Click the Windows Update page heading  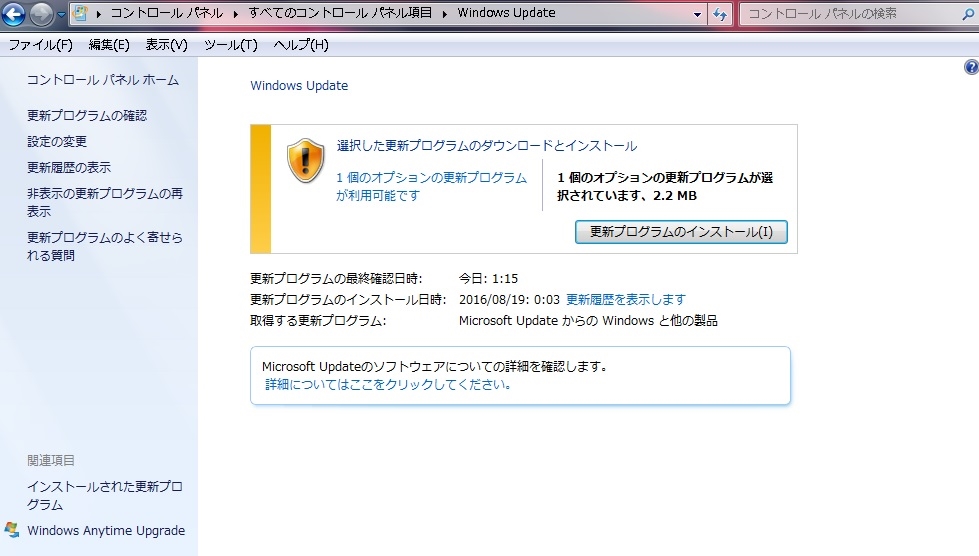[x=299, y=85]
